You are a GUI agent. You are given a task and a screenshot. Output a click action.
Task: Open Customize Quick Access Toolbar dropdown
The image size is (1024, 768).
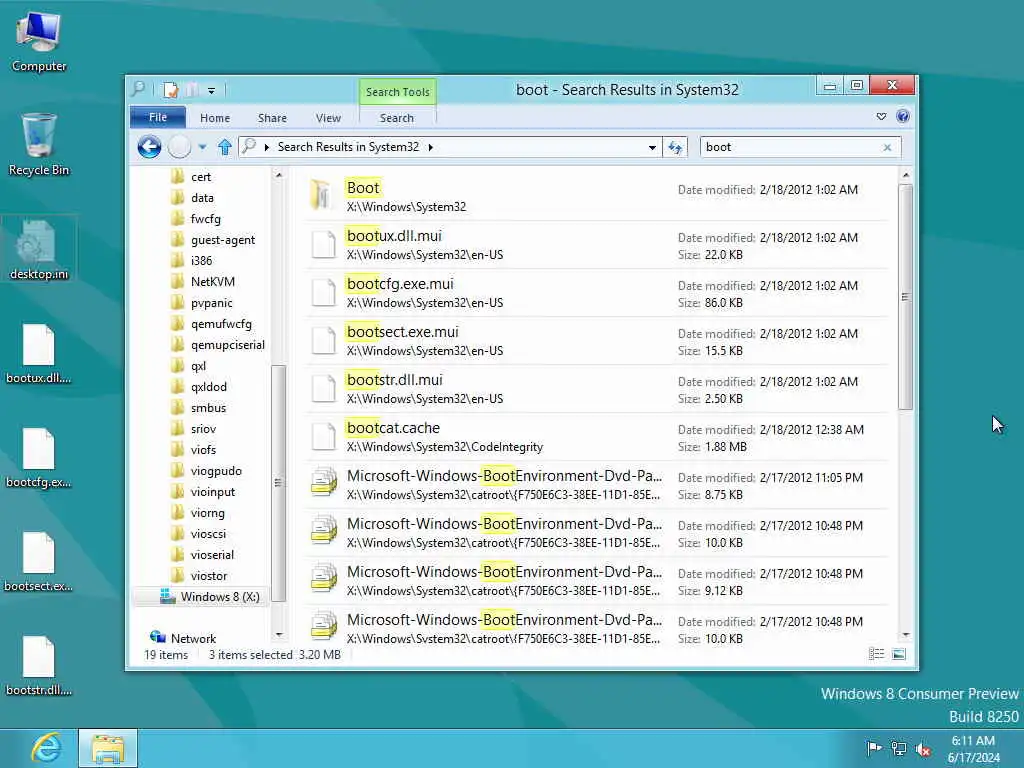pos(212,91)
